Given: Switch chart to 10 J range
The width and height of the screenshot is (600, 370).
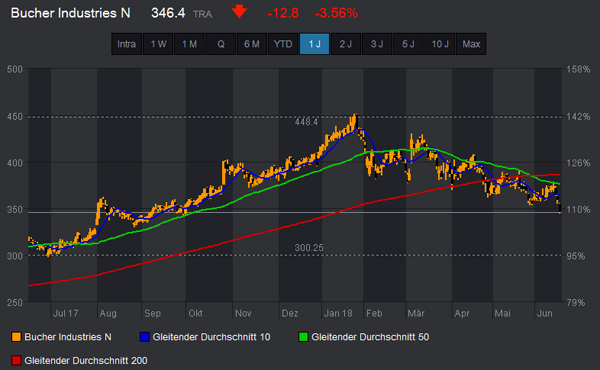Looking at the screenshot, I should click(x=440, y=44).
